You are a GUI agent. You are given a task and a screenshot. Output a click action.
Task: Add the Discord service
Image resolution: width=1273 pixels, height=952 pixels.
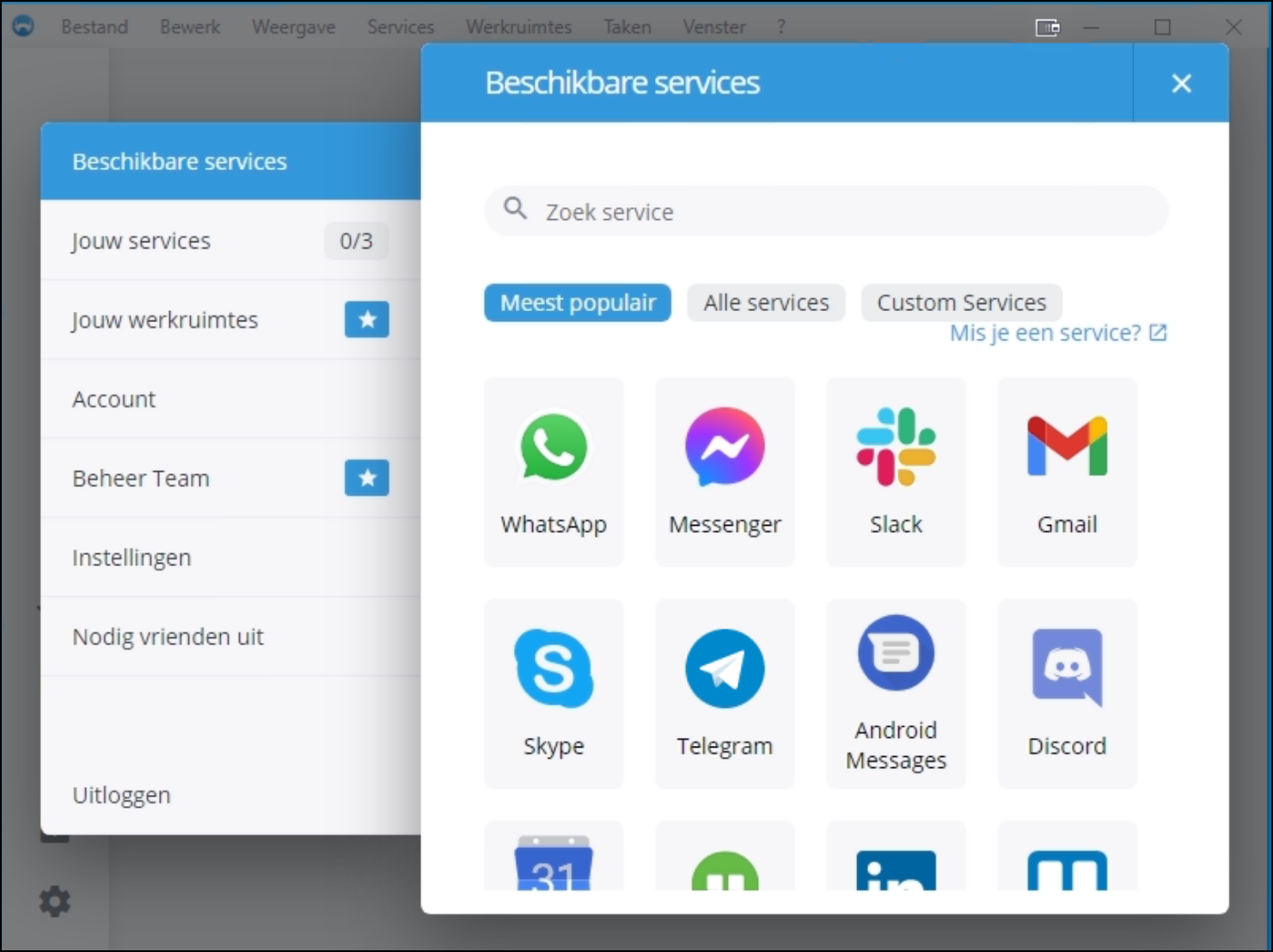tap(1067, 693)
